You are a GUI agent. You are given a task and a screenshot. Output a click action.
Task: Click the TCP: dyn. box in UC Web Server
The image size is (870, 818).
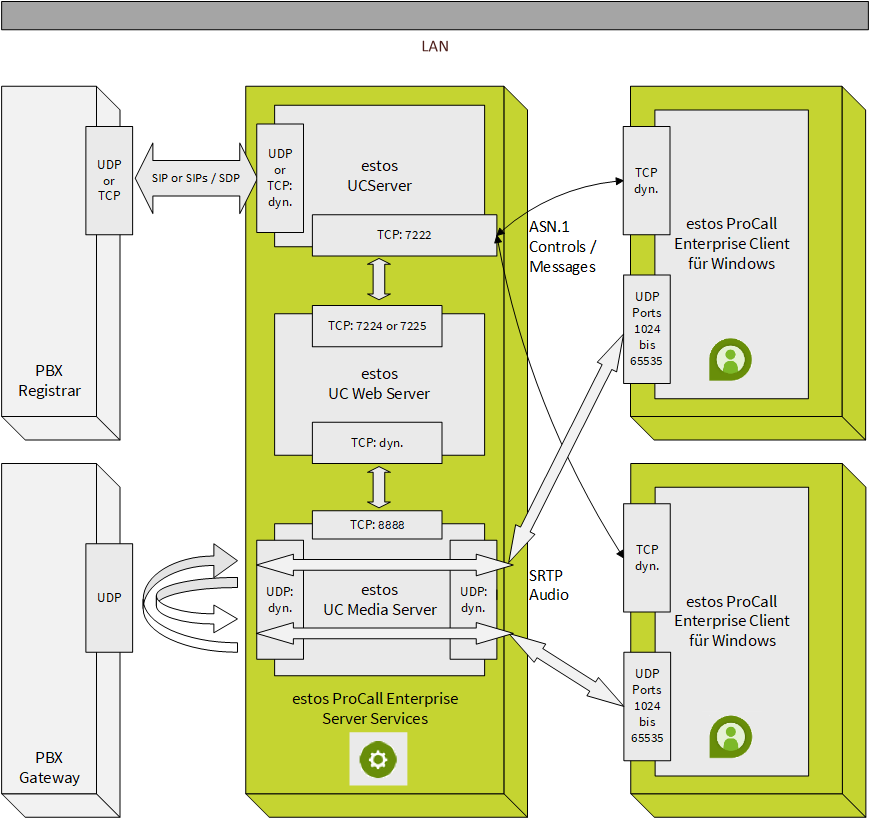[377, 442]
